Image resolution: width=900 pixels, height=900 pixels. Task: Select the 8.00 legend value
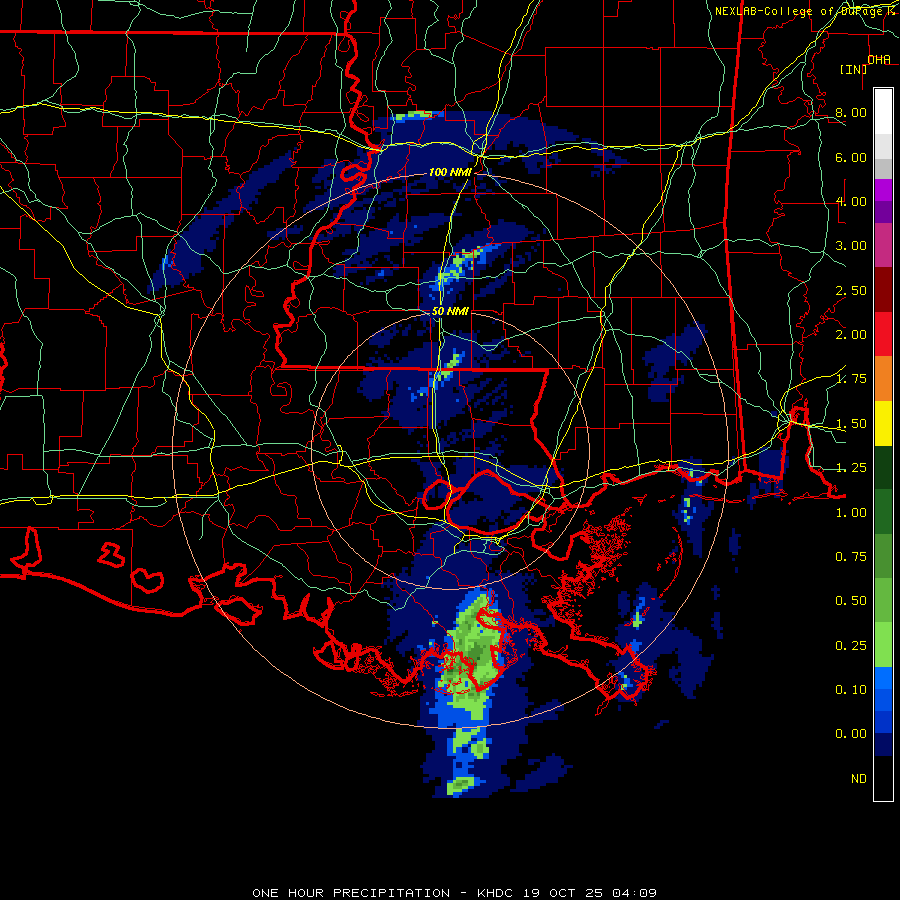tap(851, 112)
